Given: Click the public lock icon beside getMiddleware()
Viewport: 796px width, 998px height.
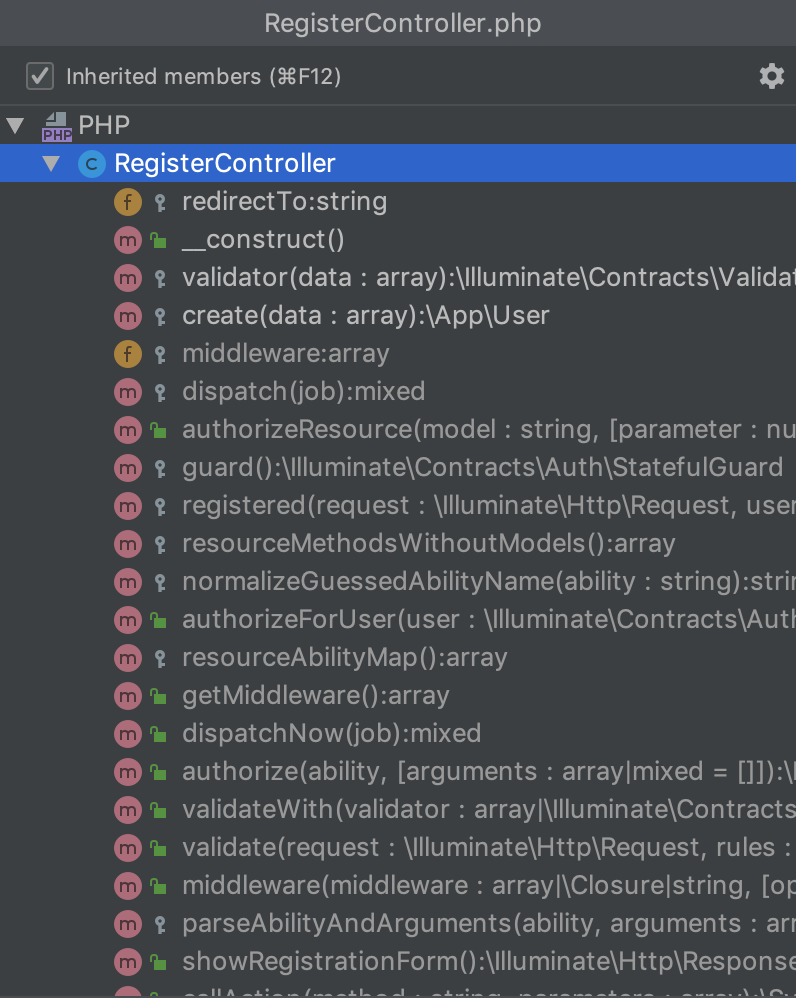Looking at the screenshot, I should [x=158, y=696].
